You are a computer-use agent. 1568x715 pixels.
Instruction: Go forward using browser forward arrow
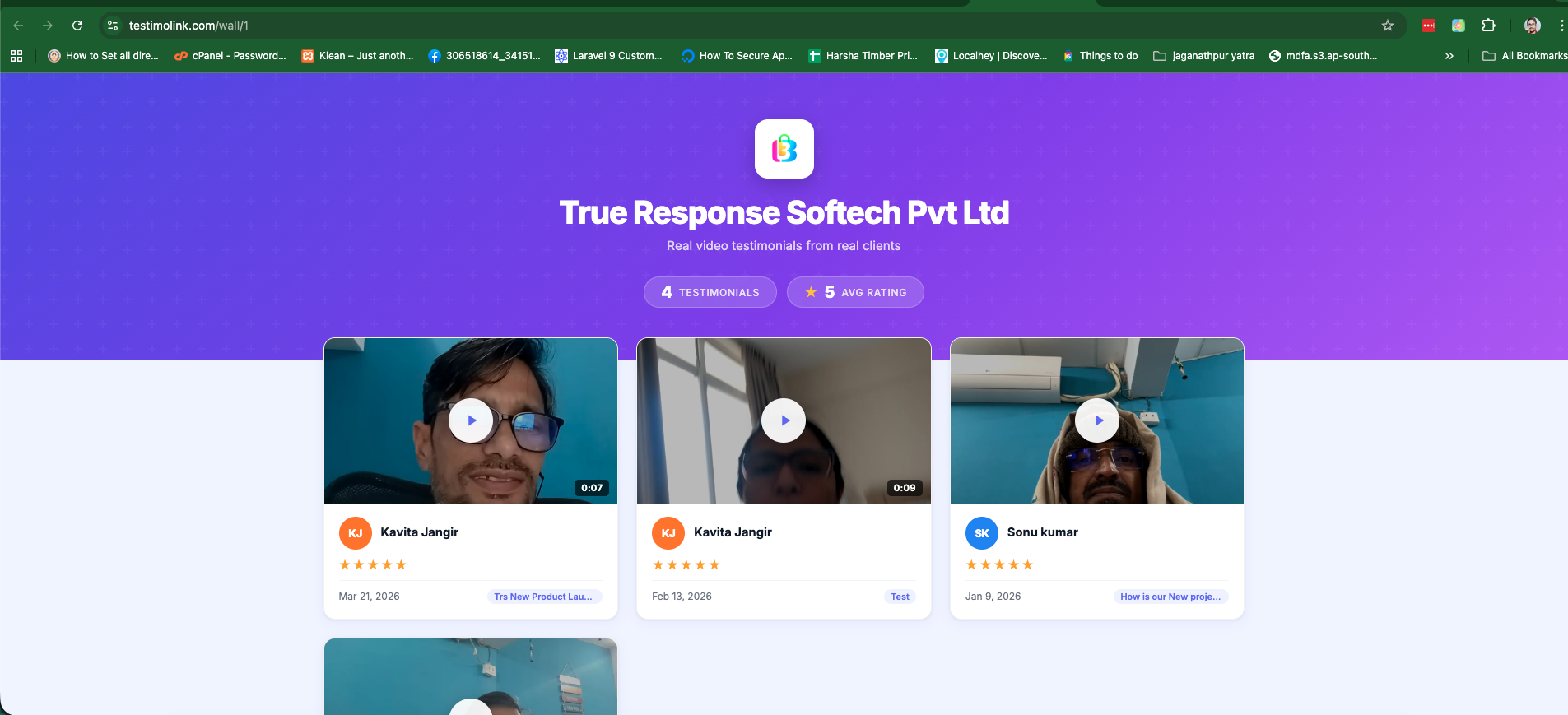48,26
